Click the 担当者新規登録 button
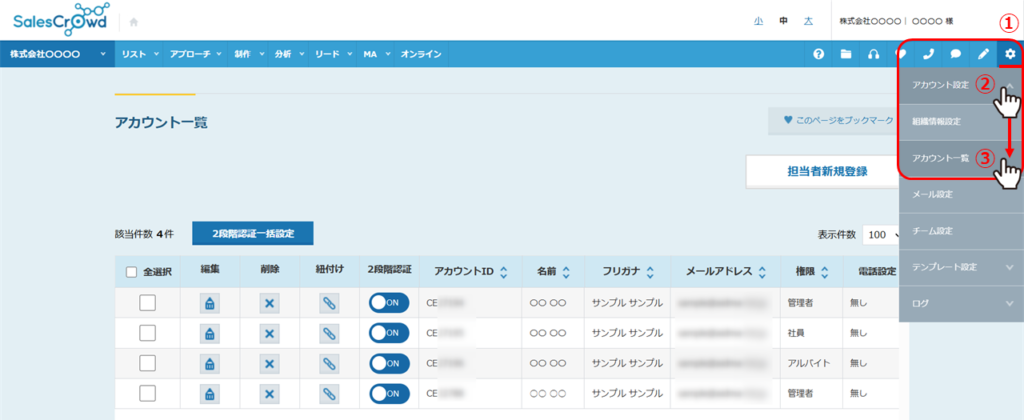 826,171
